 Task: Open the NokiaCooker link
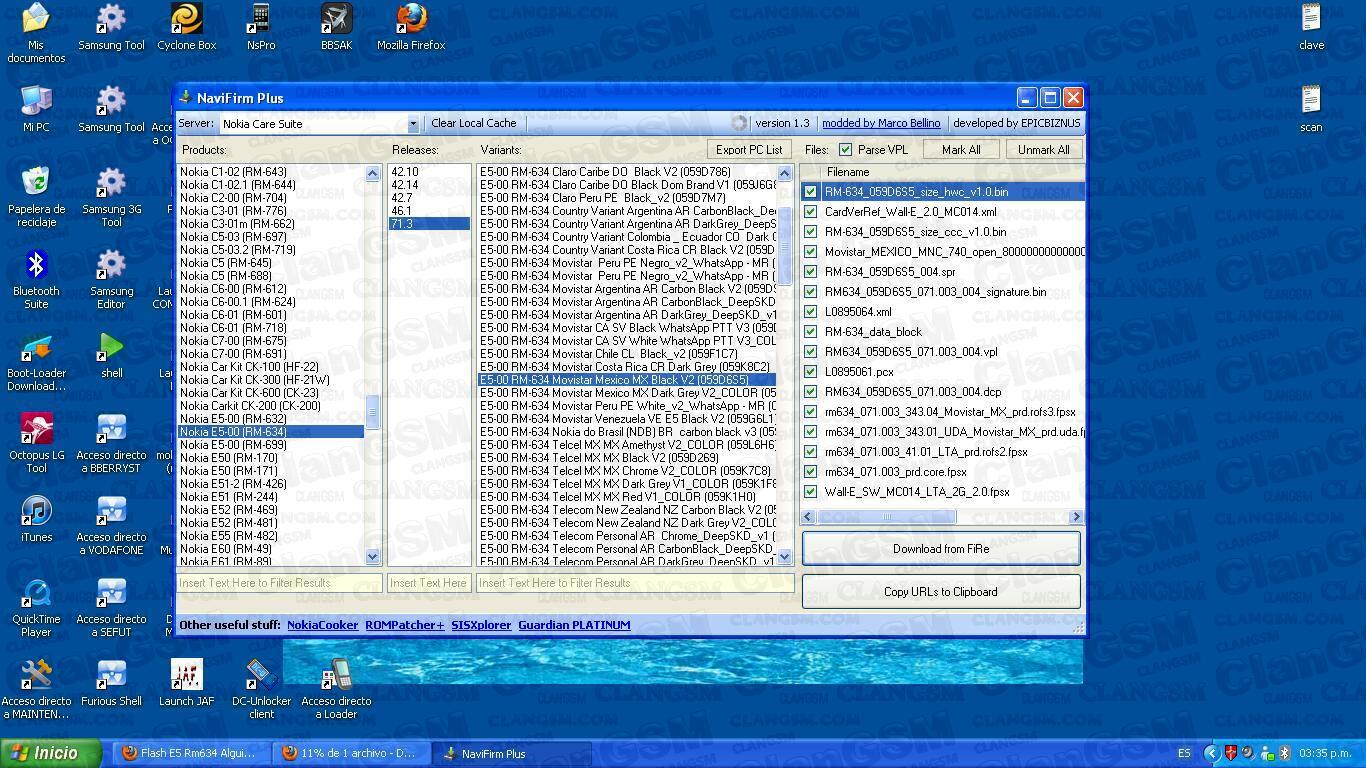pos(322,625)
